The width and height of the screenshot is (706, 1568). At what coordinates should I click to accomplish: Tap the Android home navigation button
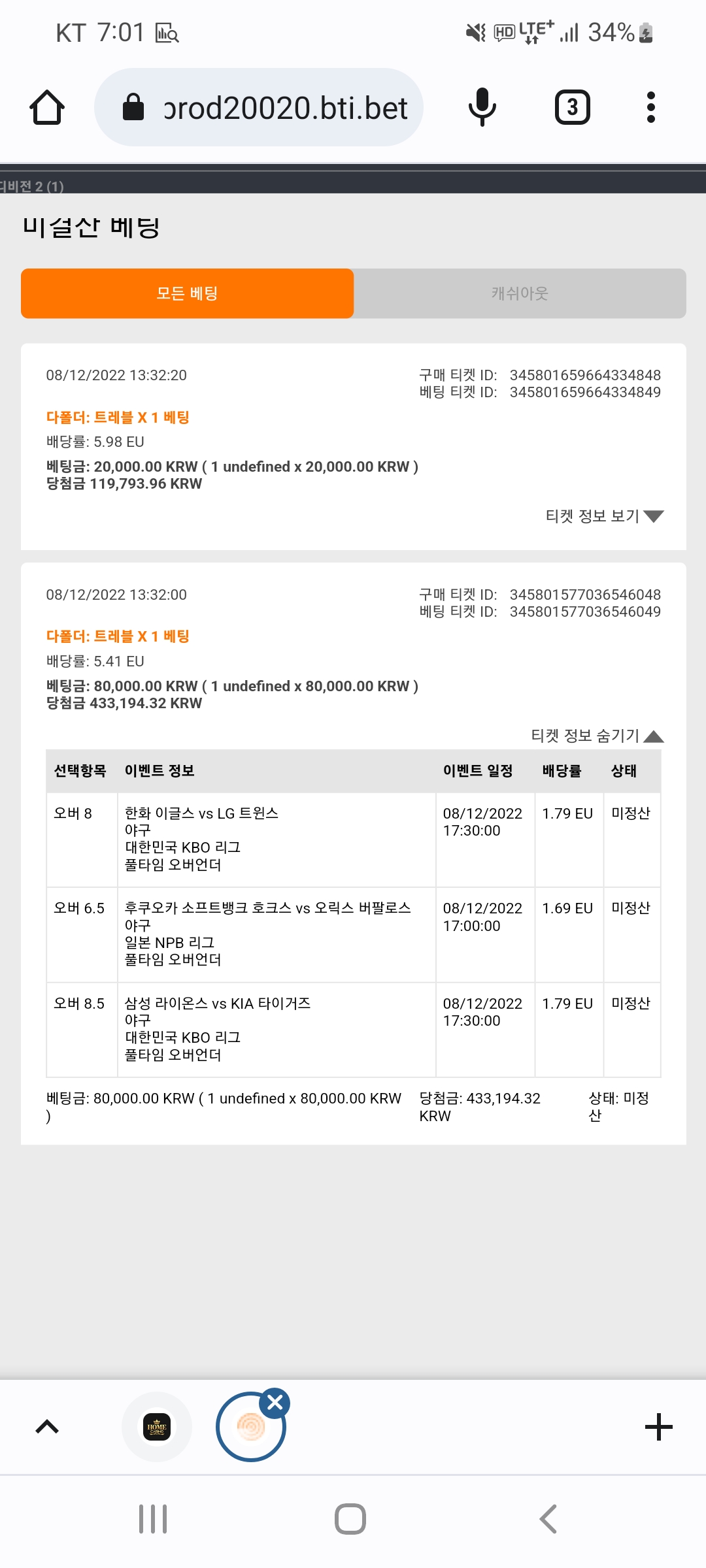350,1519
